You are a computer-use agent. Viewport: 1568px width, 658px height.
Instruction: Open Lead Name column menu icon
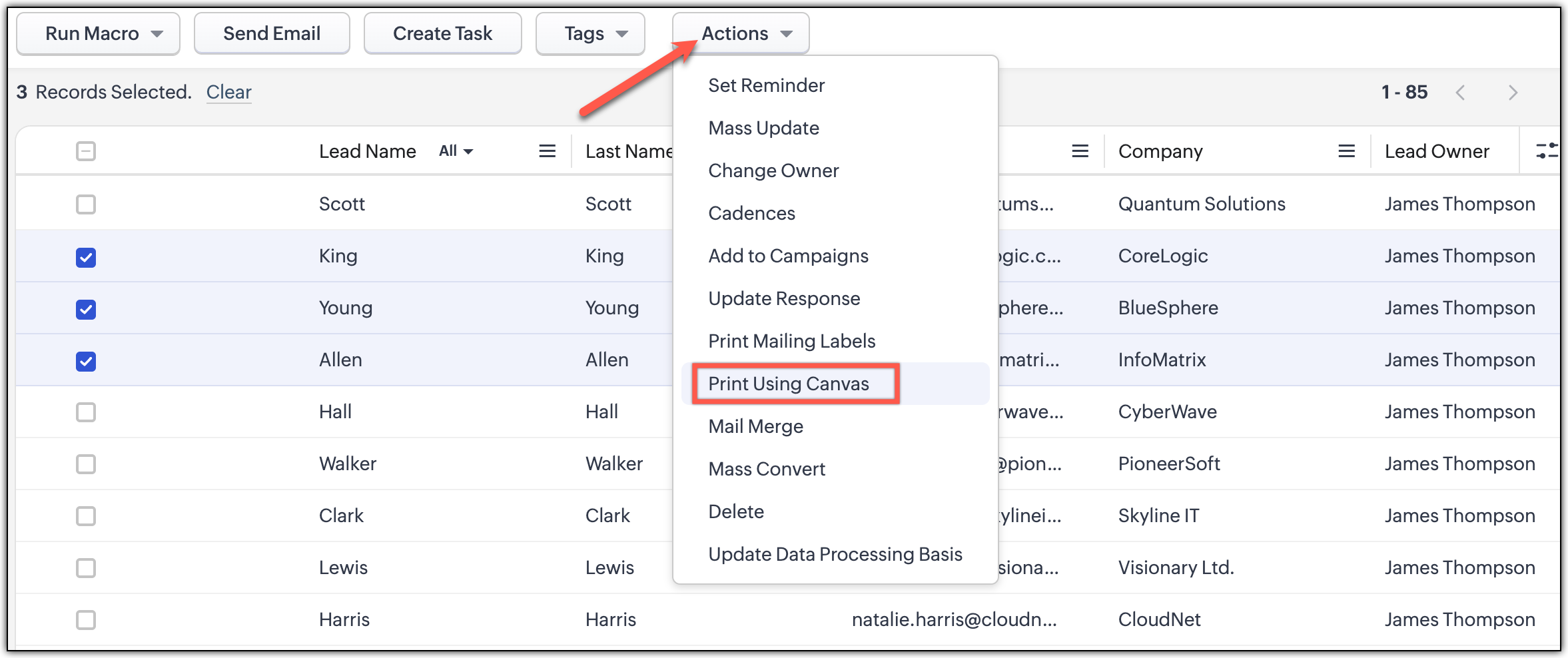tap(547, 151)
